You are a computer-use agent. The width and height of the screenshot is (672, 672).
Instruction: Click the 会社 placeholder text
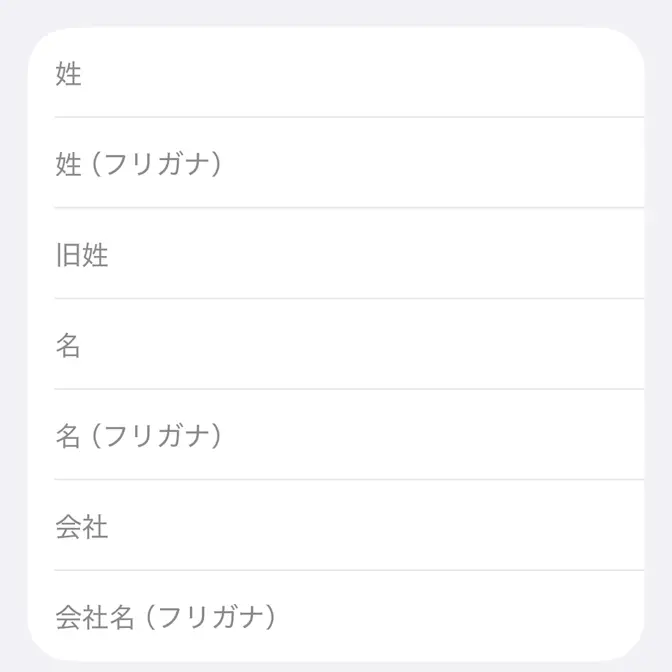(x=82, y=527)
